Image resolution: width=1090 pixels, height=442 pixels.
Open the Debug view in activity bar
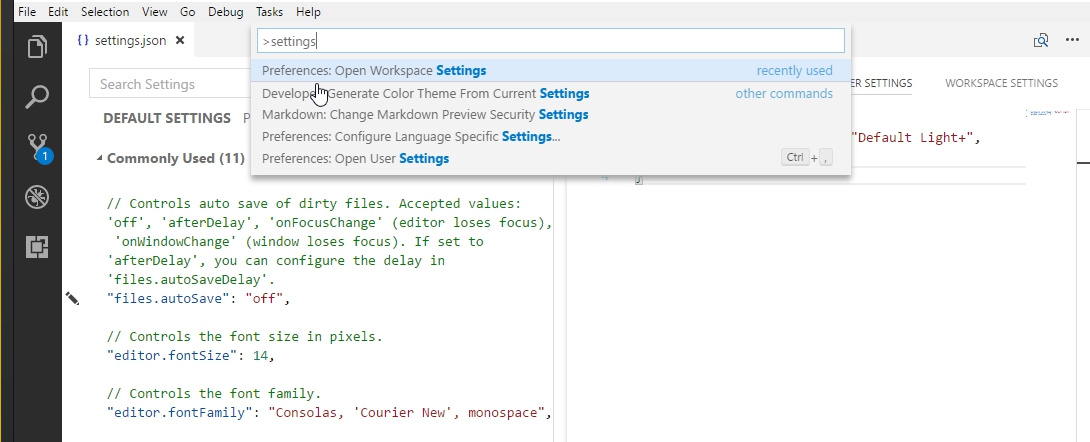pos(38,197)
